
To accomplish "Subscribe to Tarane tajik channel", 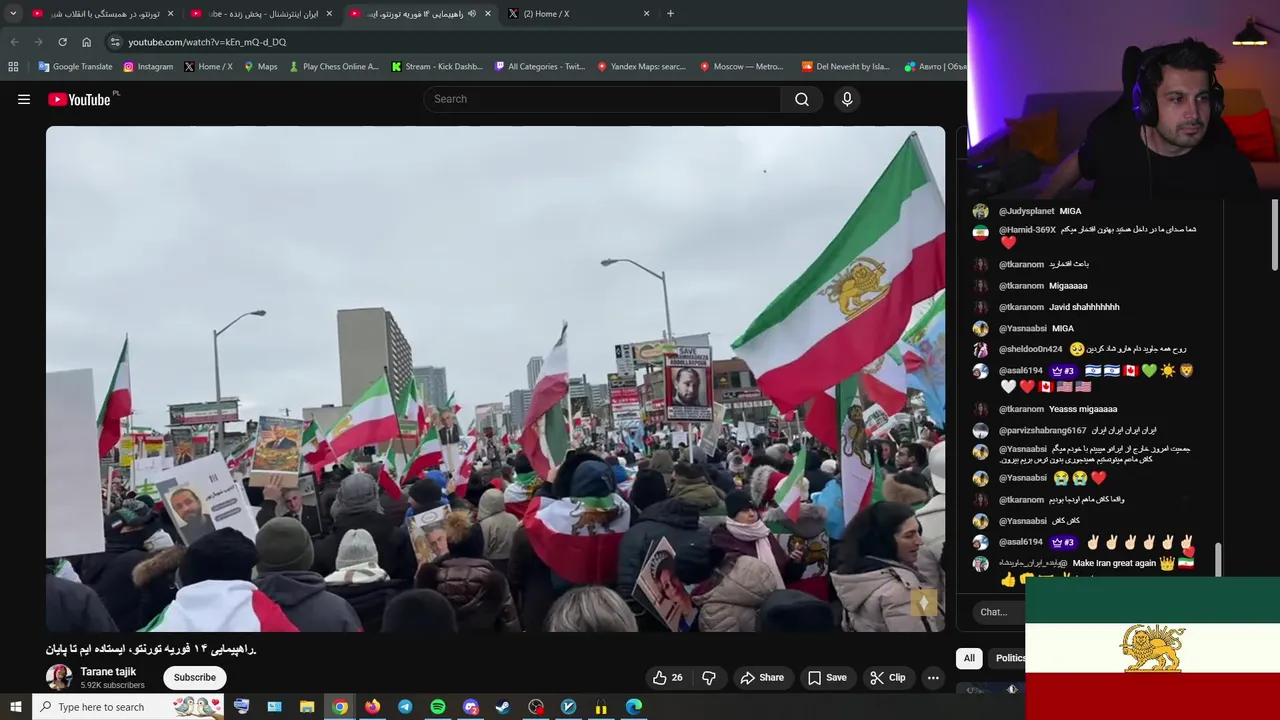I will [194, 678].
